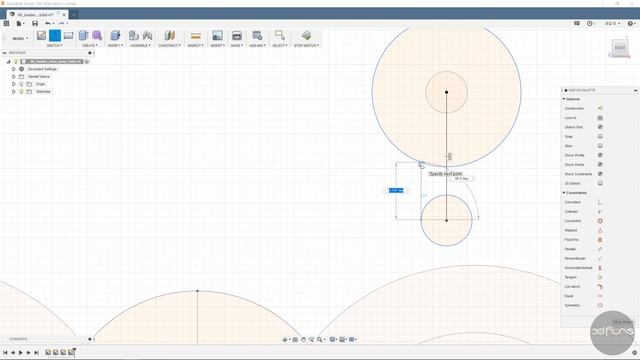Open the CONSTRUCT menu

[x=169, y=46]
